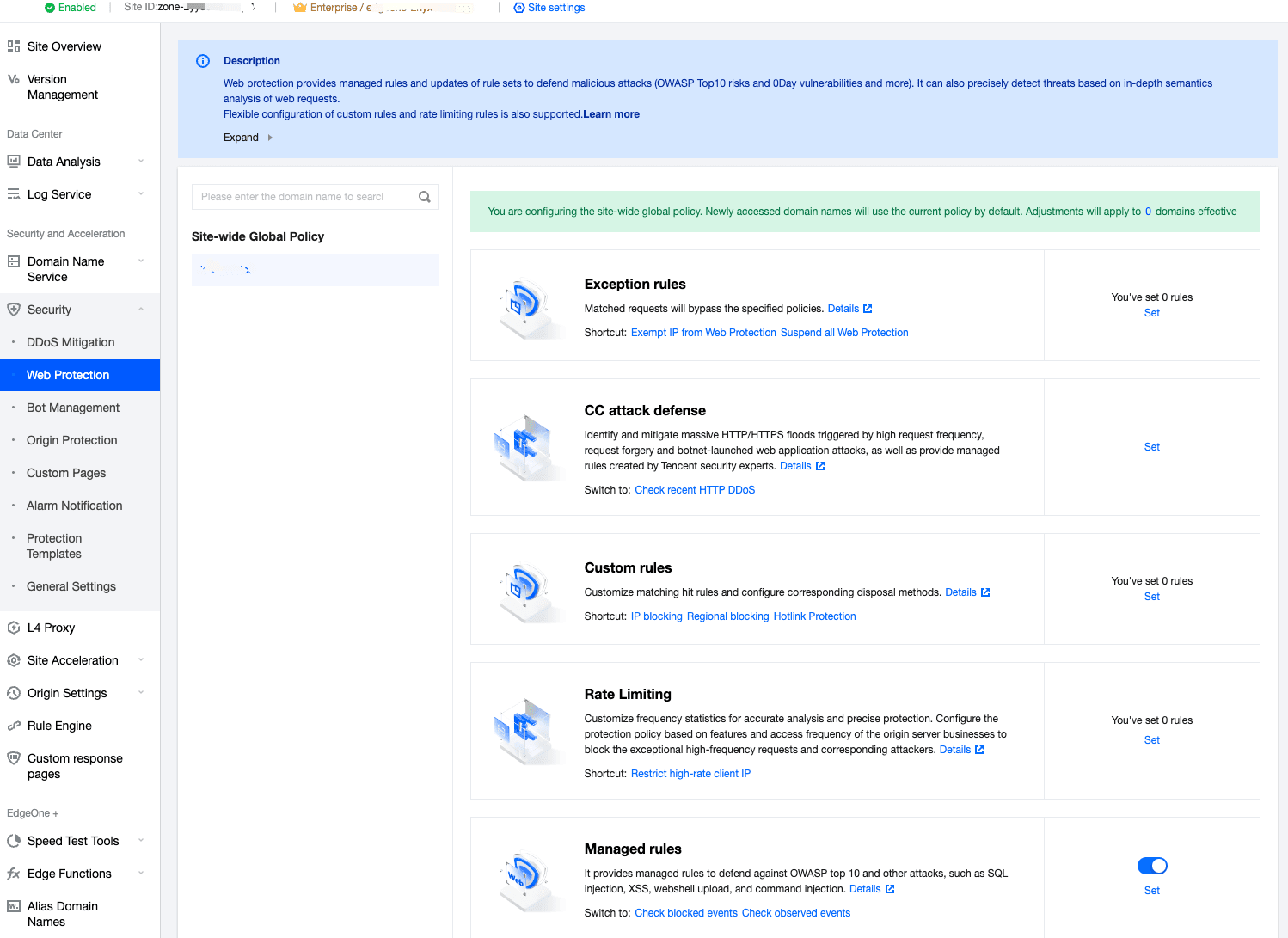The height and width of the screenshot is (938, 1288).
Task: Open Protection Templates menu item
Action: coord(80,546)
